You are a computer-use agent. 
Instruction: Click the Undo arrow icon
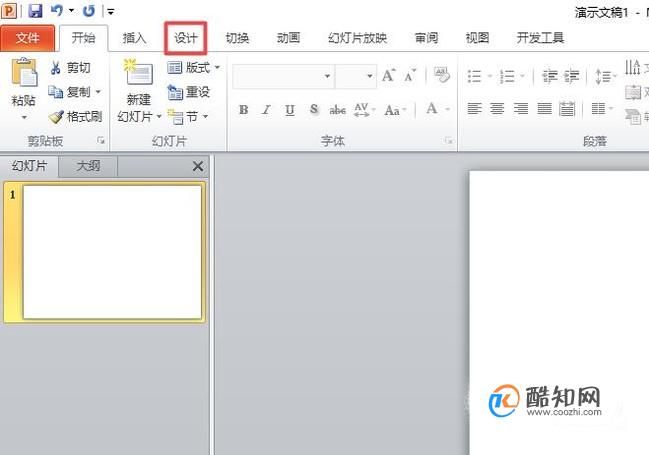pos(56,10)
